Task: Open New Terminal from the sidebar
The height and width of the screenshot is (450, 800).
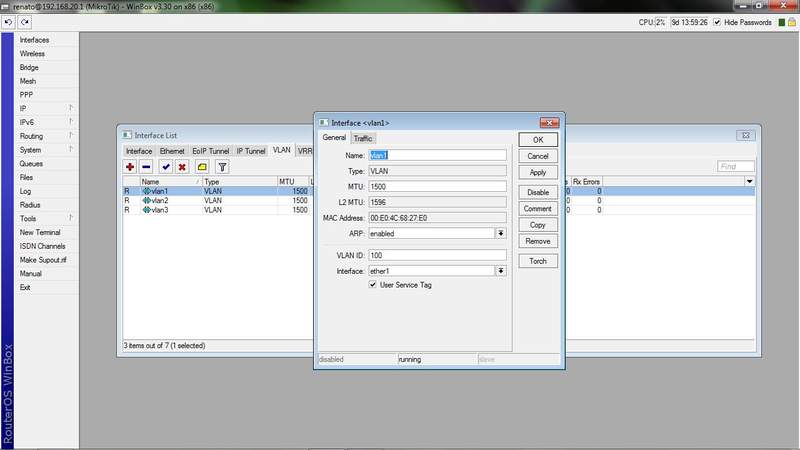Action: click(x=40, y=232)
